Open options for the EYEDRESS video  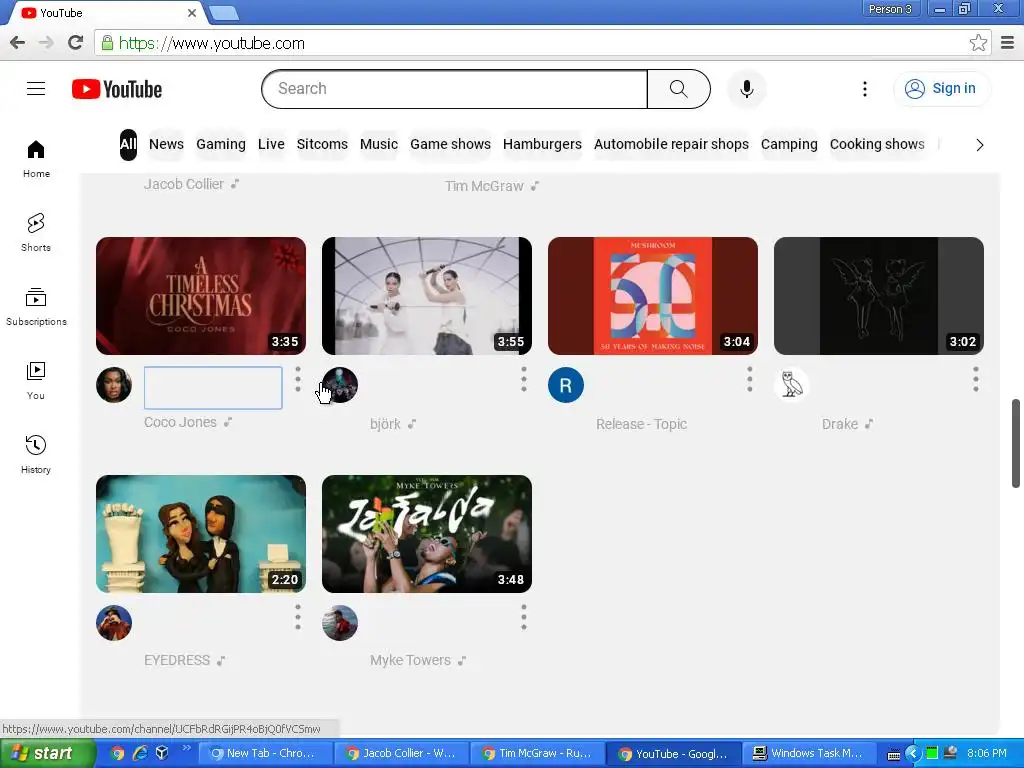click(298, 616)
